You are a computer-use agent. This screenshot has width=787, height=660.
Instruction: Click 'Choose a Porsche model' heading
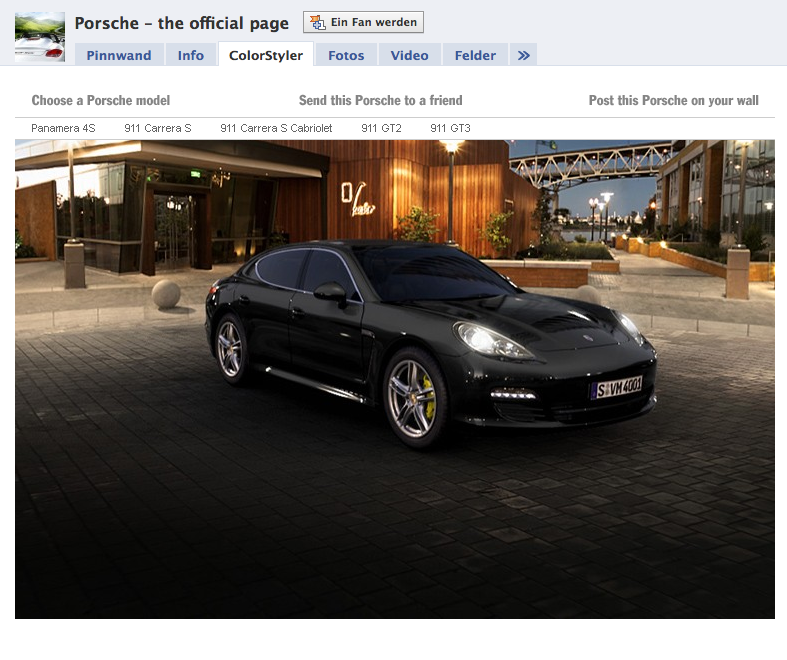[101, 100]
